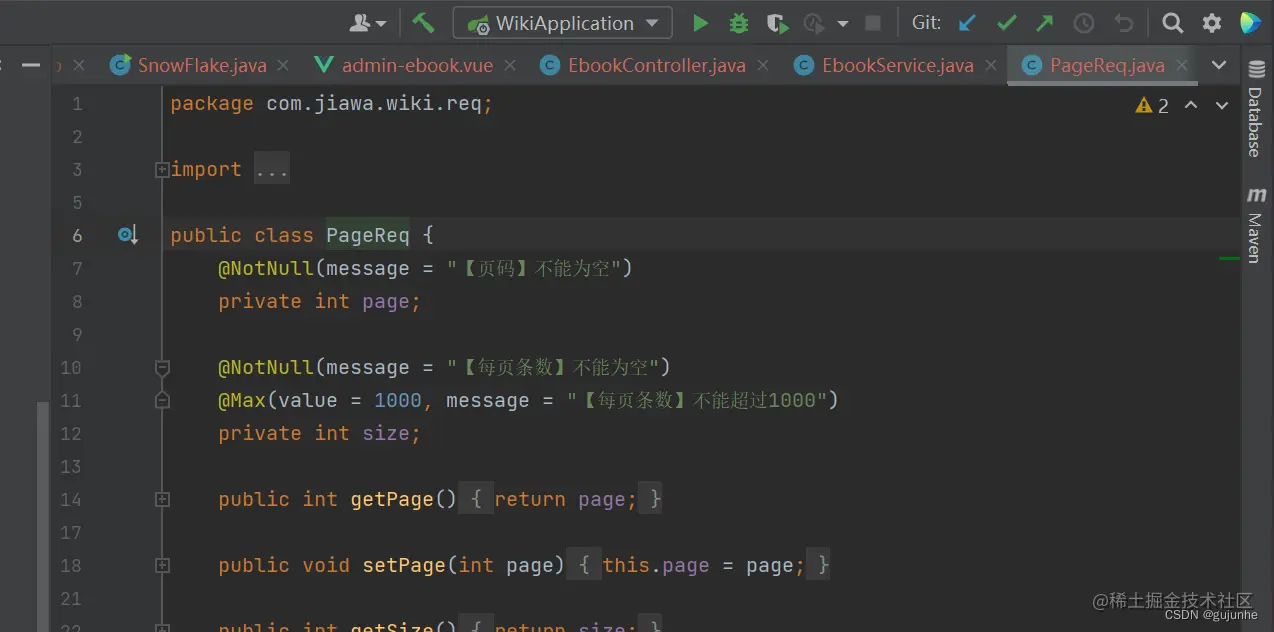Expand the profiler options dropdown arrow
The height and width of the screenshot is (632, 1274).
click(842, 23)
